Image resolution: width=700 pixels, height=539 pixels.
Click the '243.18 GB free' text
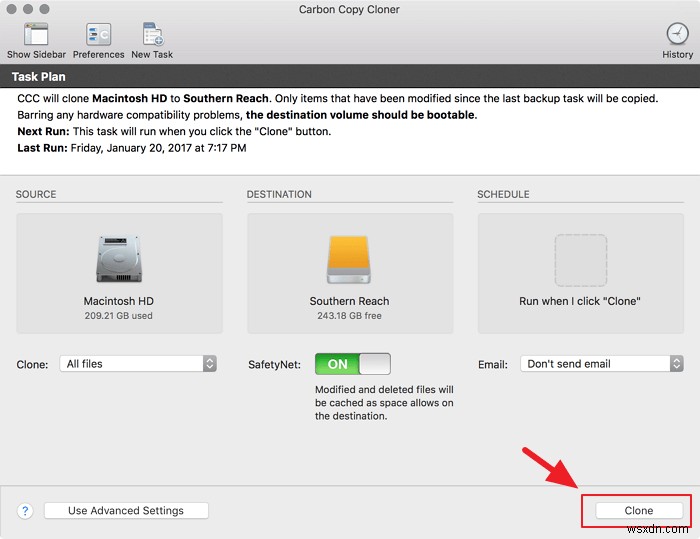[349, 316]
